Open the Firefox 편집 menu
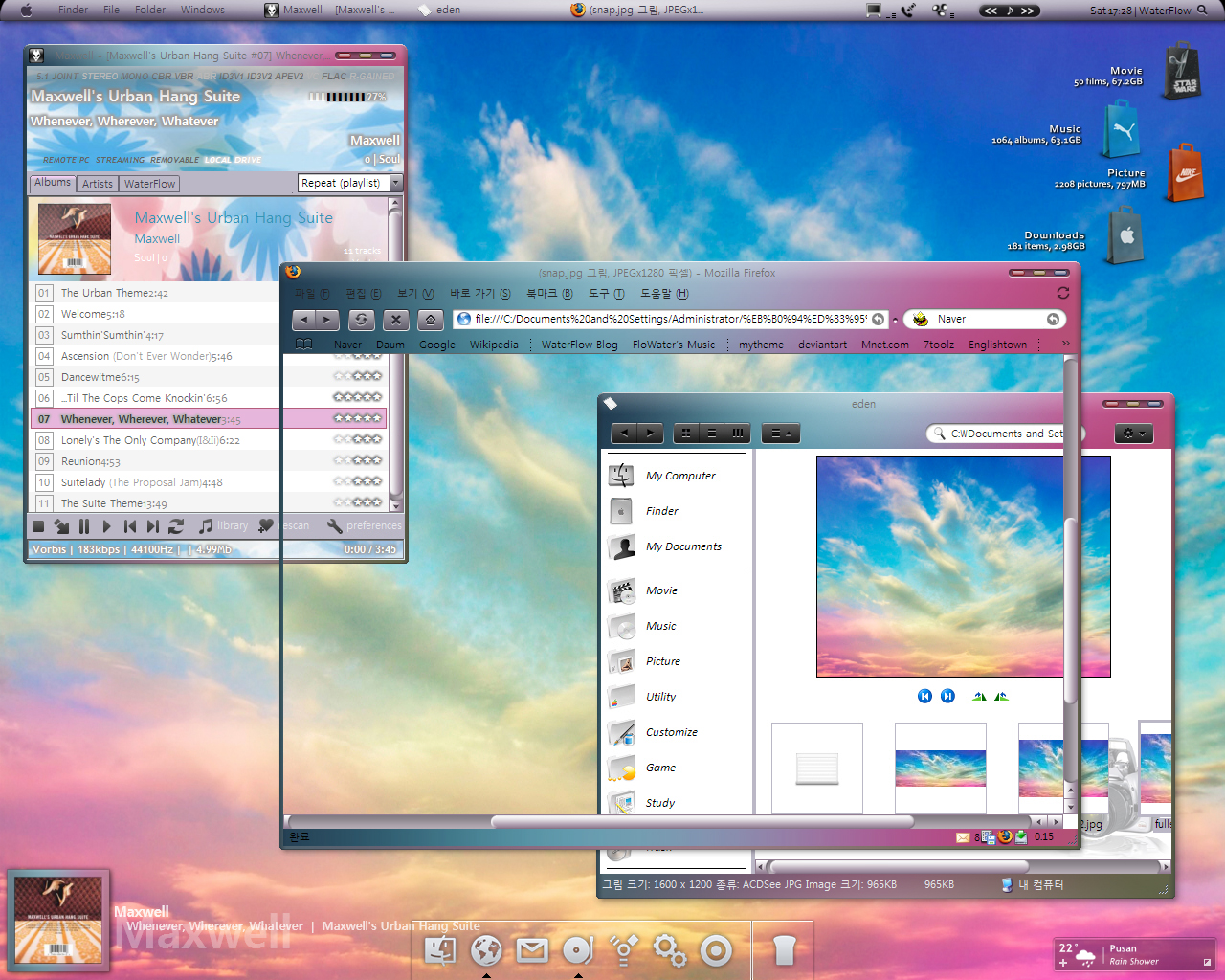Screen dimensions: 1225x980 pos(363,294)
